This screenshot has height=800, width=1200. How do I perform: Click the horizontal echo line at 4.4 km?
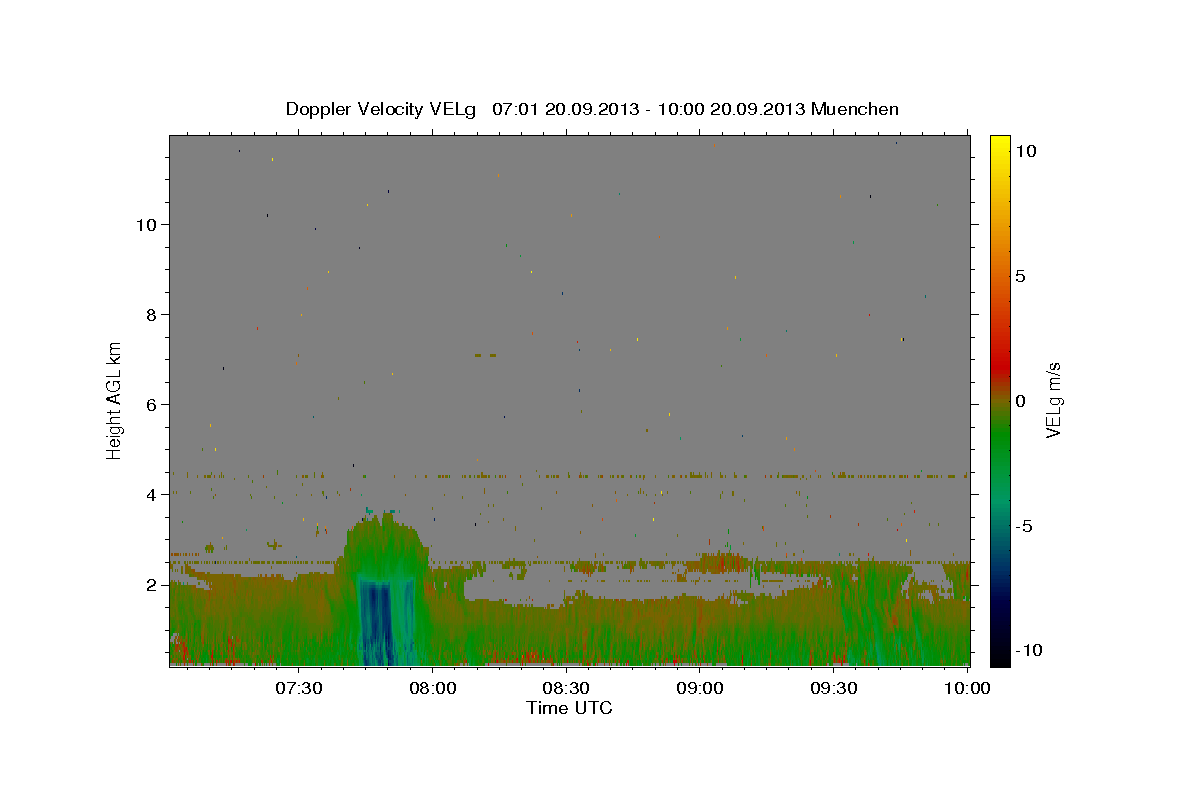pos(569,476)
